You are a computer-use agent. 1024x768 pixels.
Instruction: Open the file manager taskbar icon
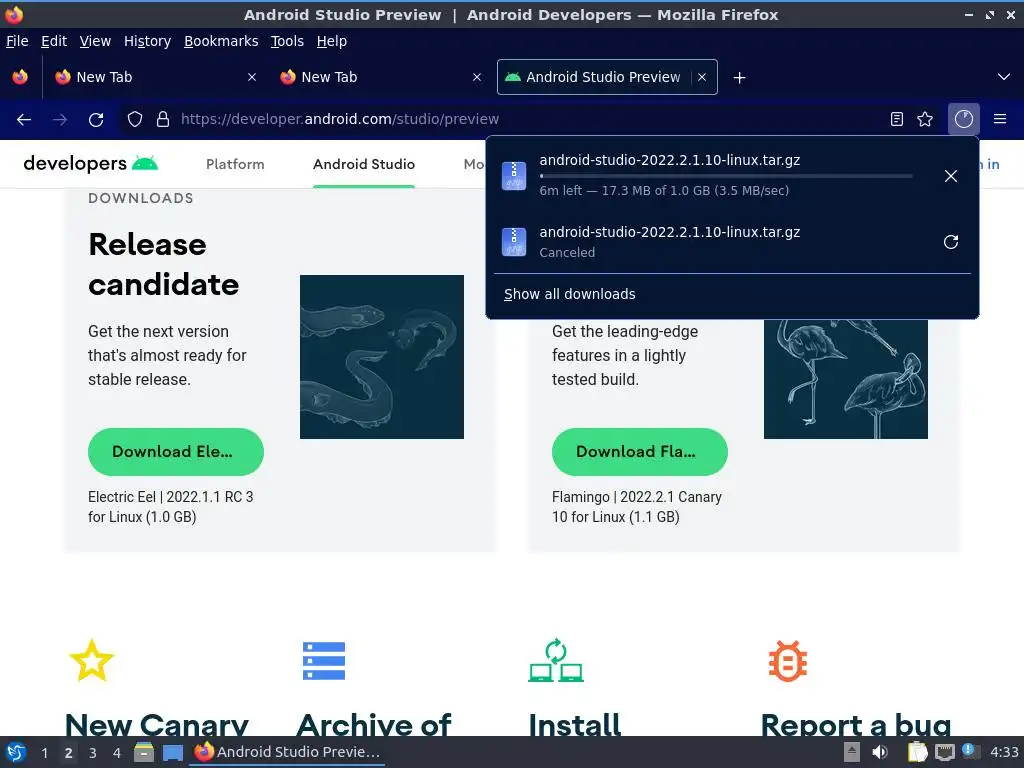tap(144, 752)
